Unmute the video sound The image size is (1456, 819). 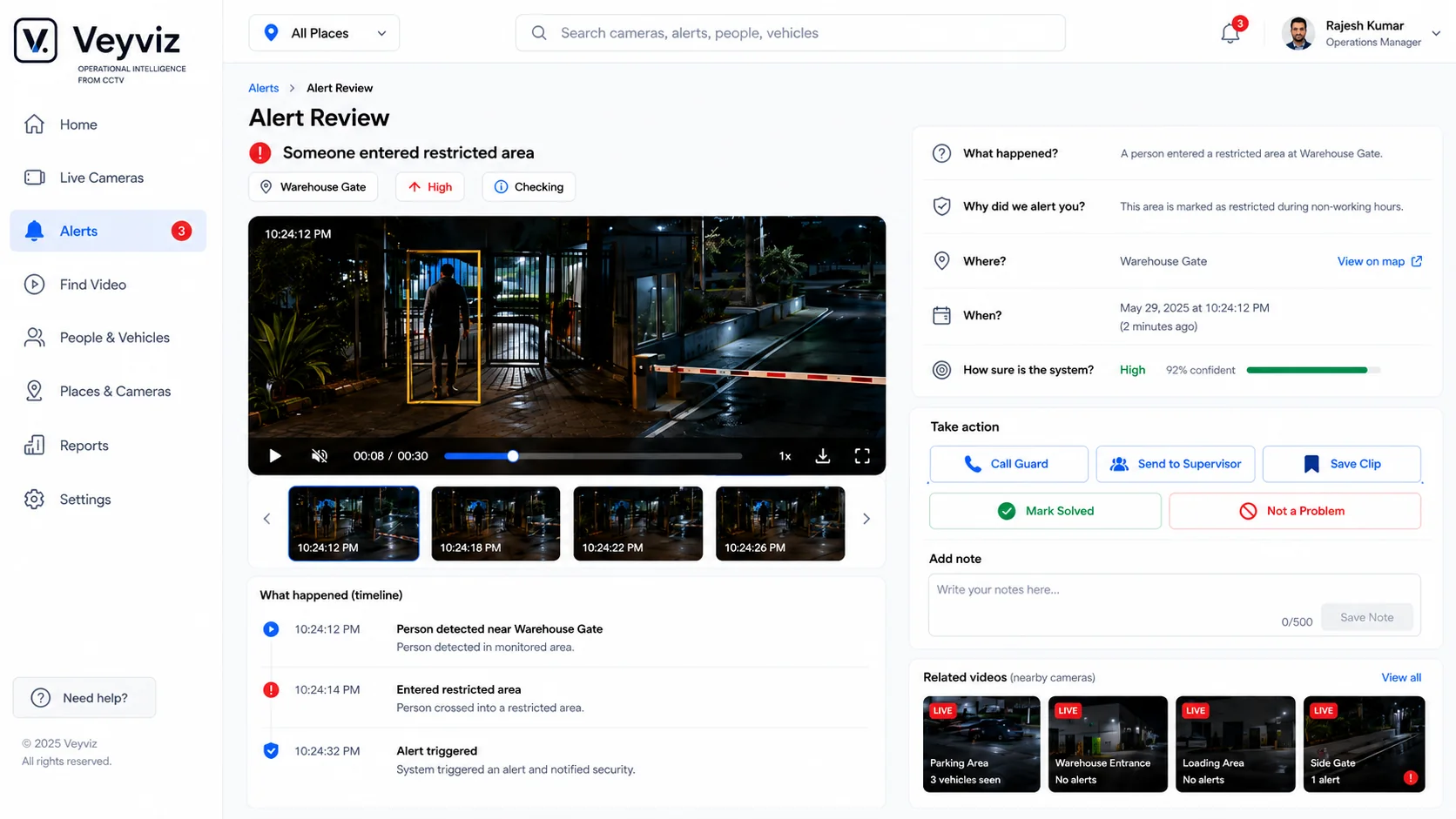(x=320, y=456)
